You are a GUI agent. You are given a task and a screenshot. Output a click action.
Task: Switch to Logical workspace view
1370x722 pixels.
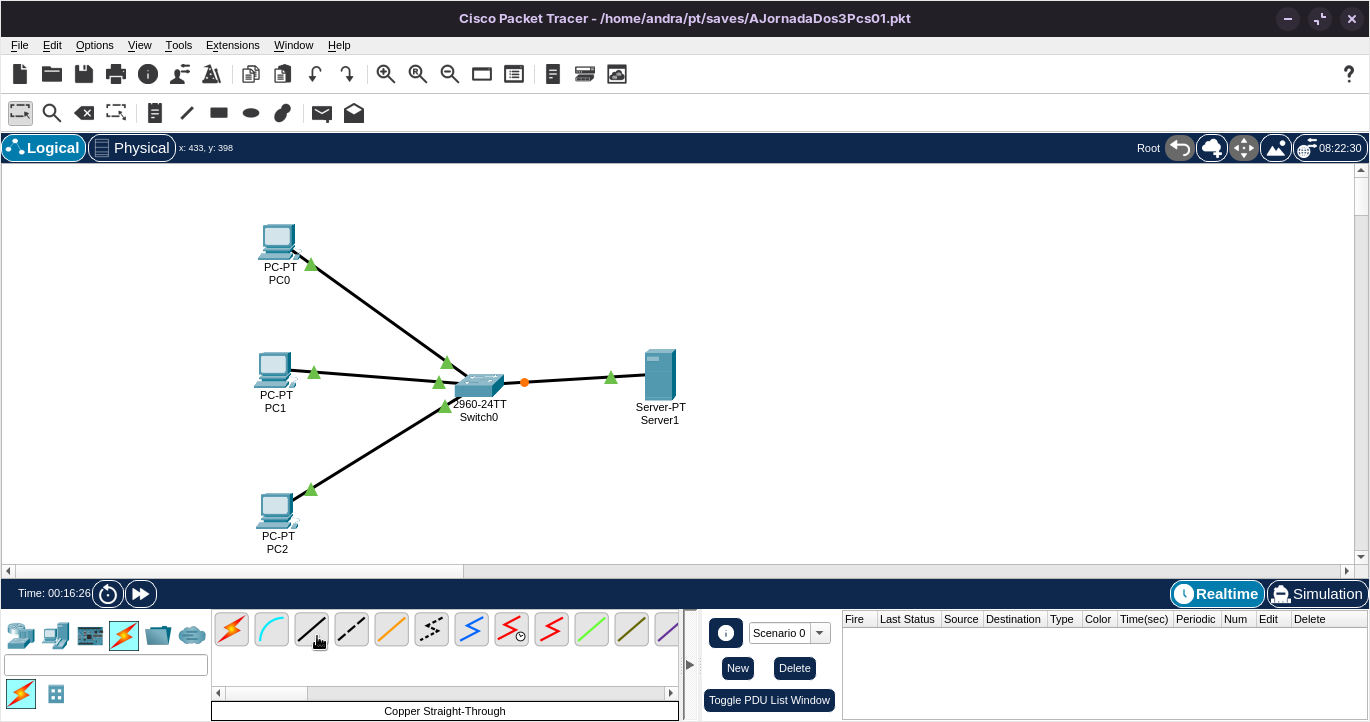[x=44, y=148]
